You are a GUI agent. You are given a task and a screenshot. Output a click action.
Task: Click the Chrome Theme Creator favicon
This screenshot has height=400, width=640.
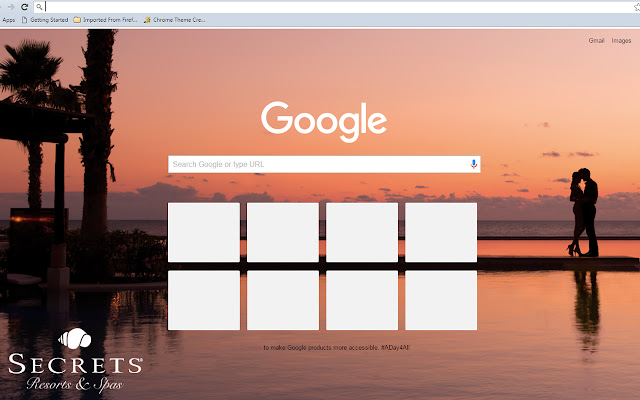pos(147,20)
